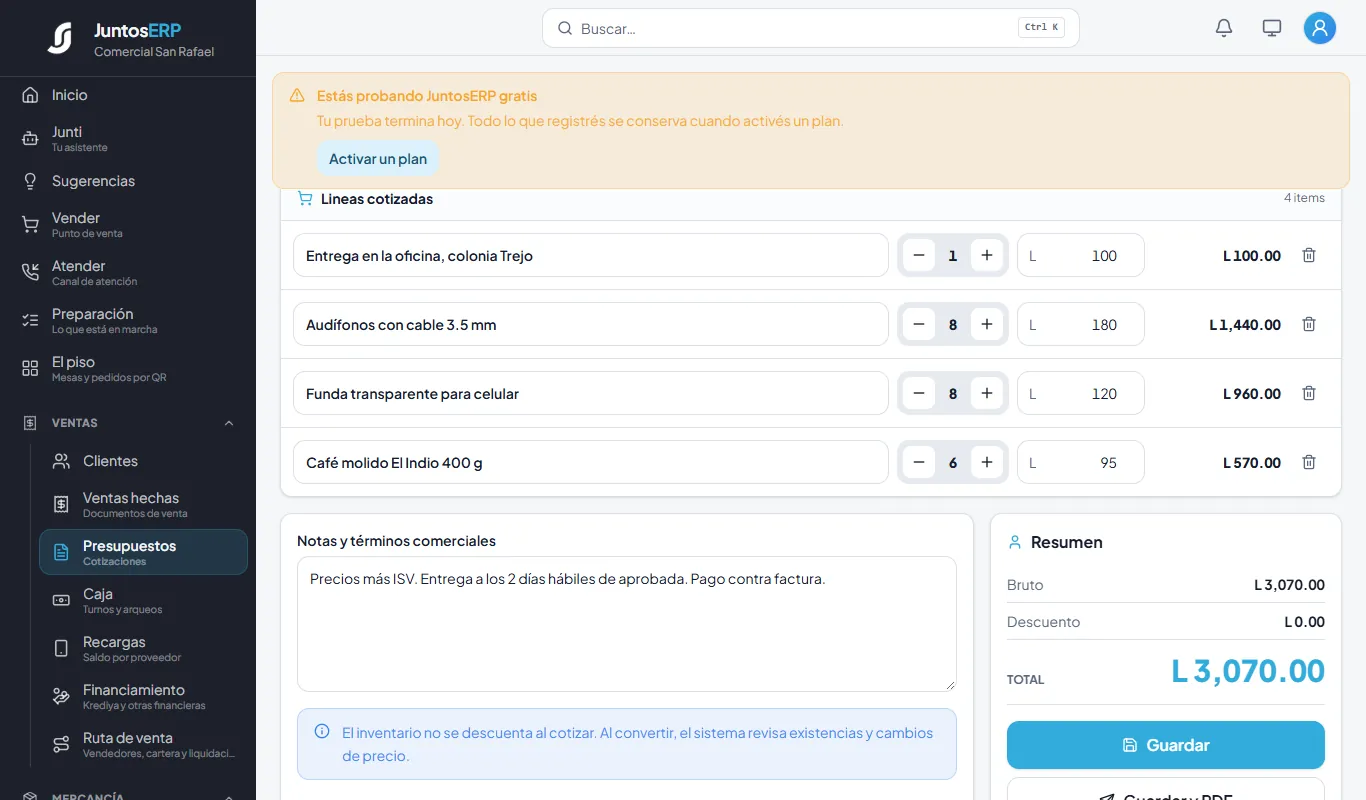
Task: Decrease quantity of Audífonos con cable
Action: [919, 324]
